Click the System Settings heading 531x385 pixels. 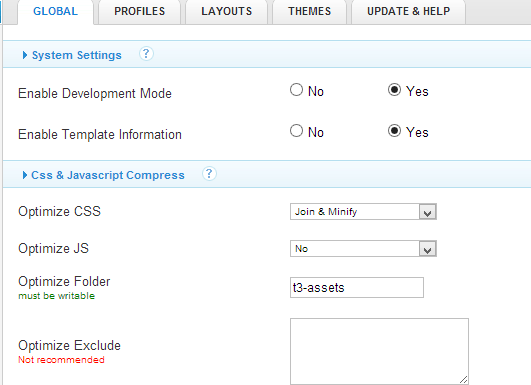point(77,55)
